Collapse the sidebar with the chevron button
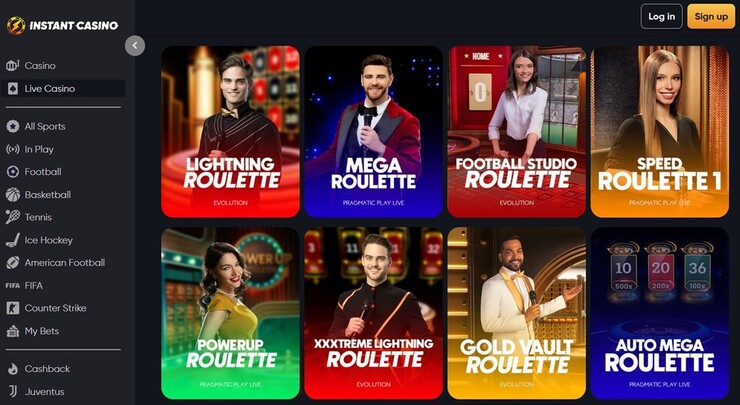The image size is (740, 405). point(135,46)
